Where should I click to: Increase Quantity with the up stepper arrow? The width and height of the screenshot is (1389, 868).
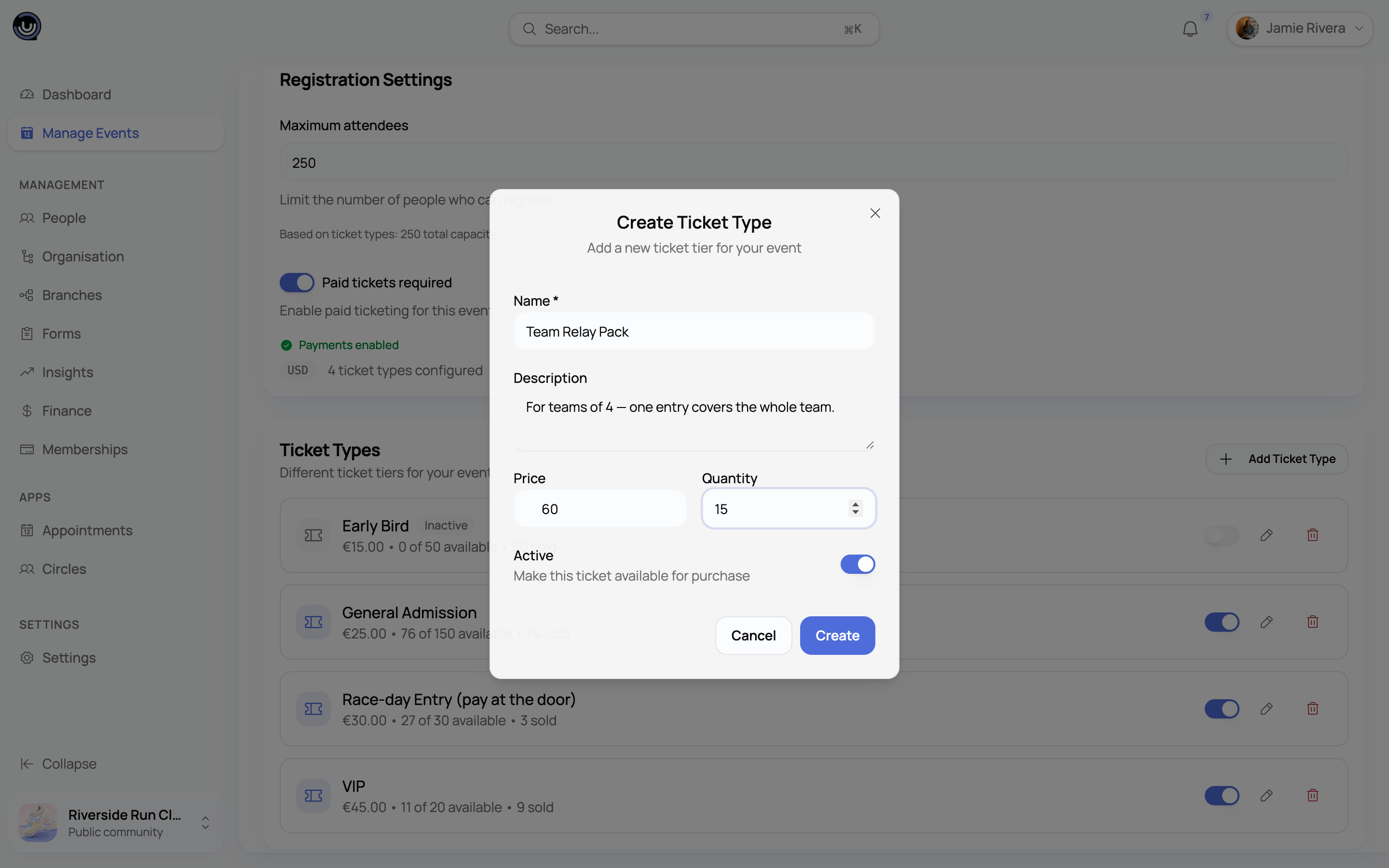855,504
